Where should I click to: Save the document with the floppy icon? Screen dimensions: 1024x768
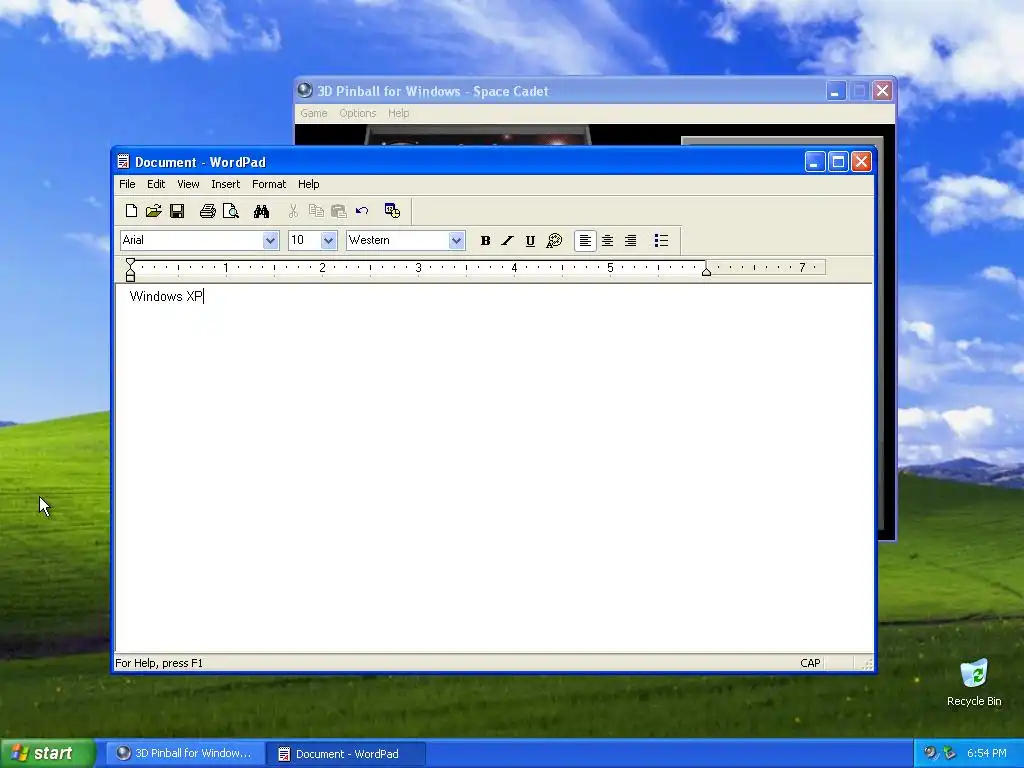click(177, 211)
